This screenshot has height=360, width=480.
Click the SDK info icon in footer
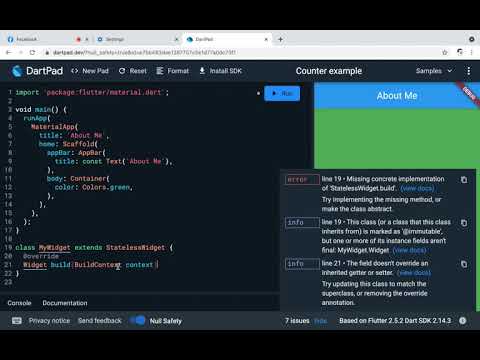[463, 321]
